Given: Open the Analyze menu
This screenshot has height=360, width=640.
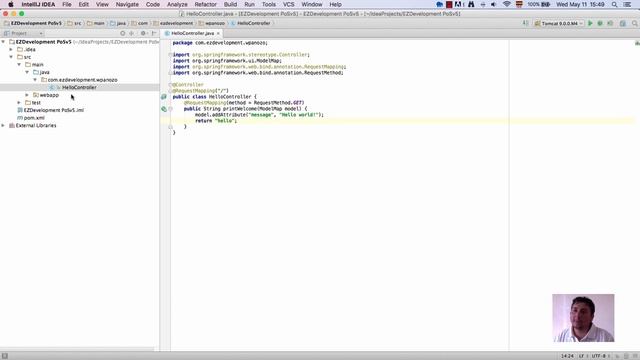Looking at the screenshot, I should click(177, 4).
